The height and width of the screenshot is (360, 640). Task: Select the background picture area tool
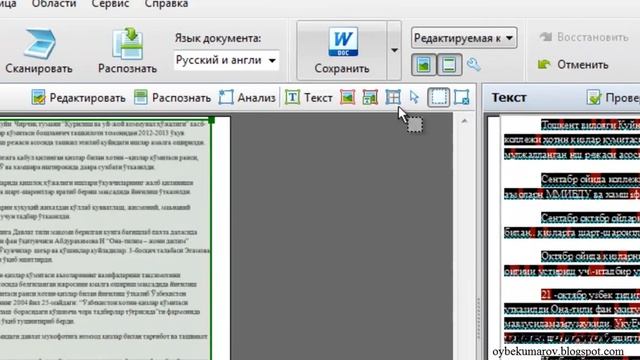370,98
